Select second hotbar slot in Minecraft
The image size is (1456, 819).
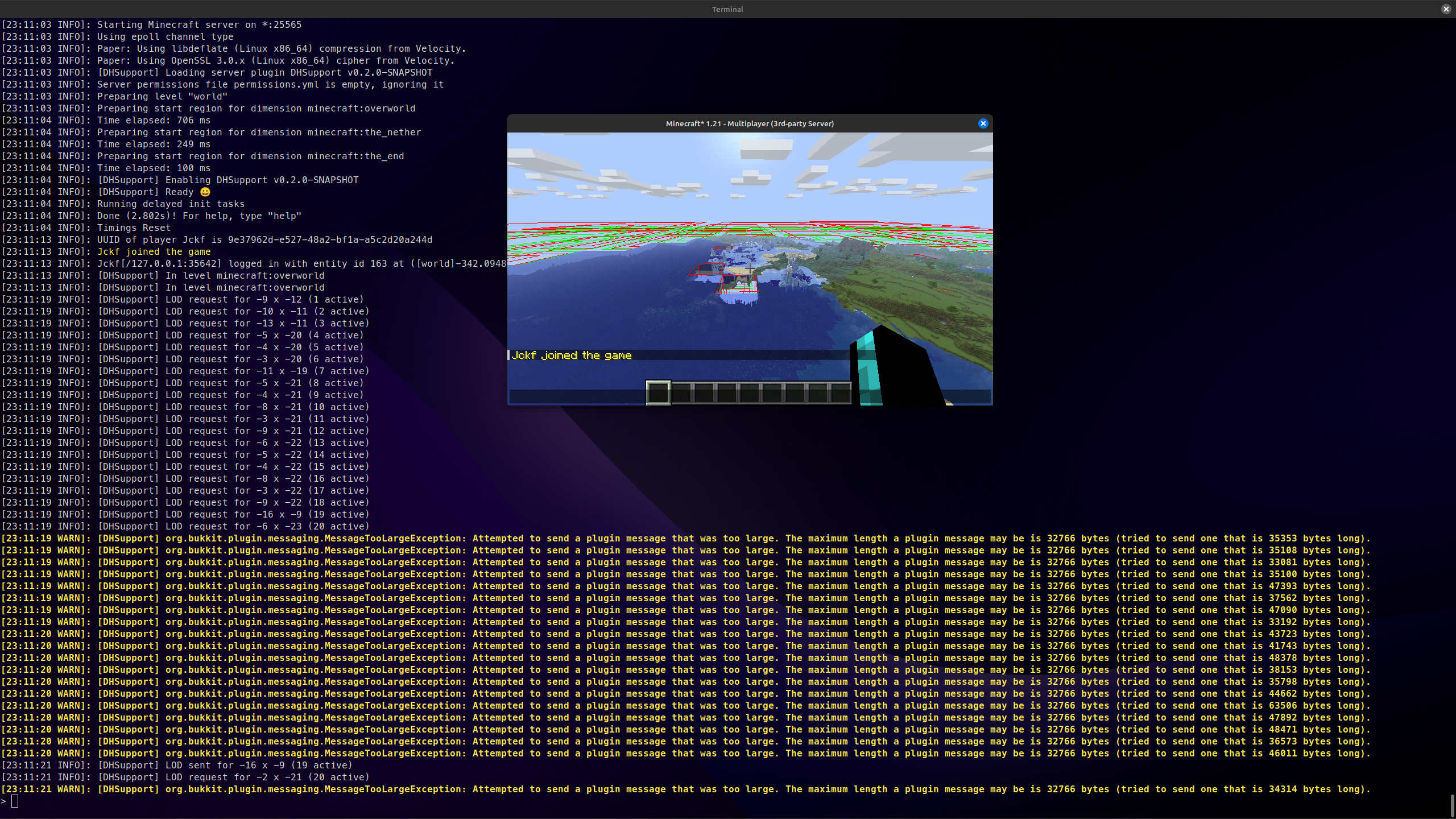(x=681, y=392)
